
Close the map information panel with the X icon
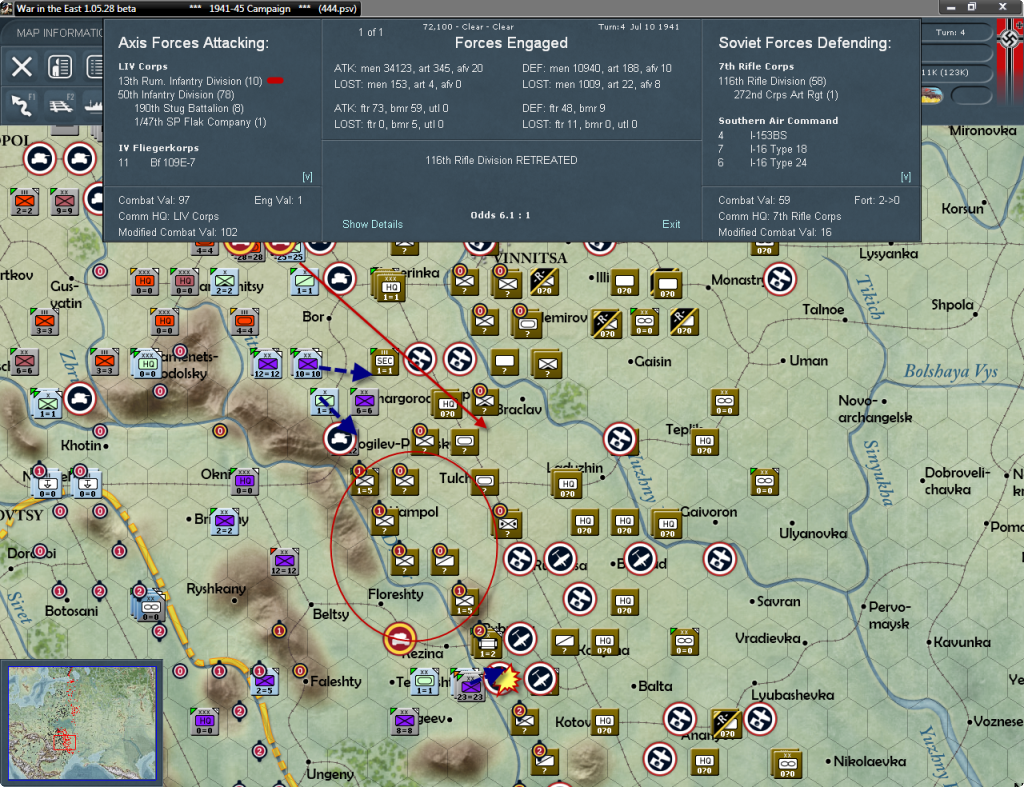click(22, 67)
